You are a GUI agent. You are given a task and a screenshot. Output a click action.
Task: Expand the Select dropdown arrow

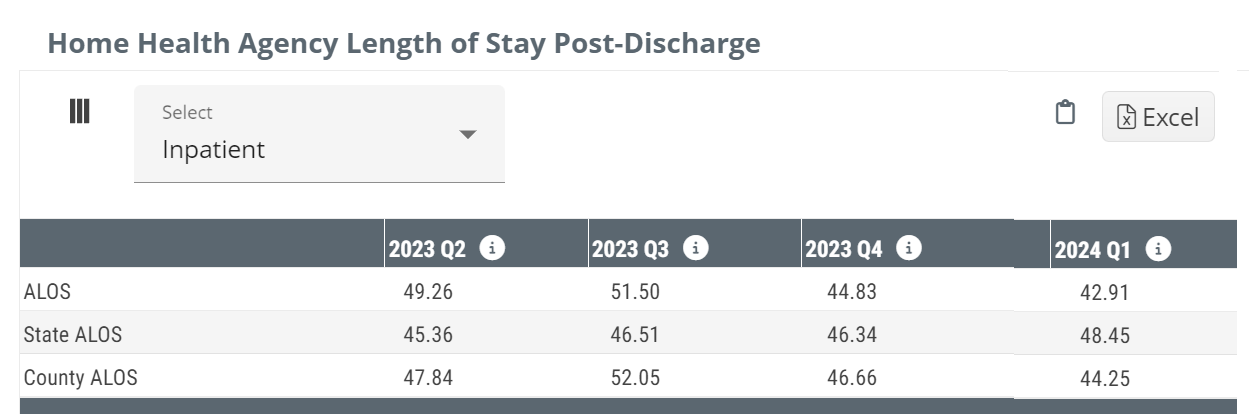pos(467,134)
